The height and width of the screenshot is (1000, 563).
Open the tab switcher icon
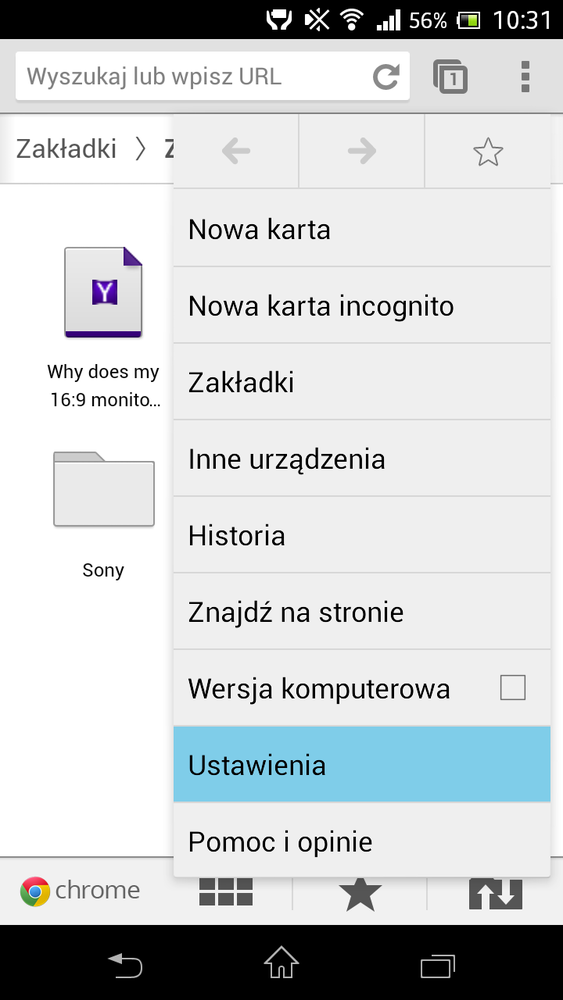(450, 77)
